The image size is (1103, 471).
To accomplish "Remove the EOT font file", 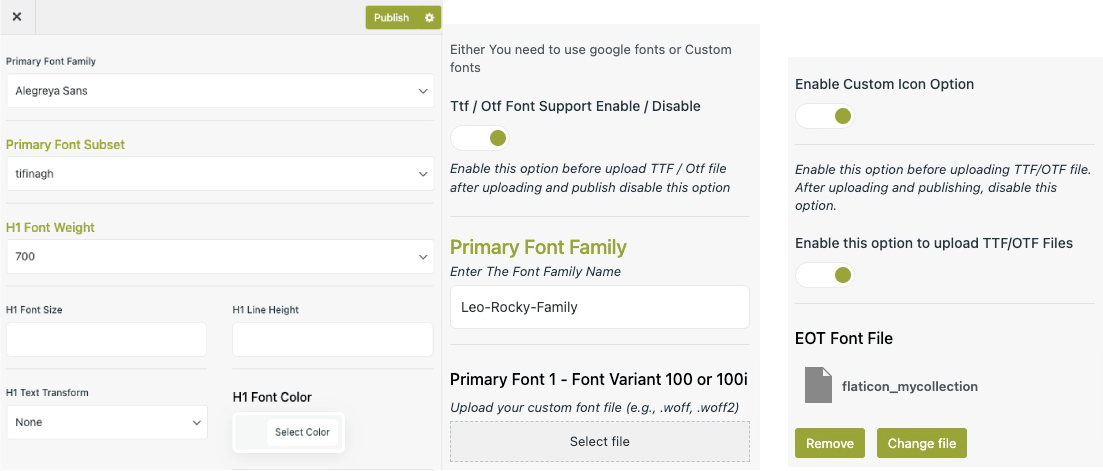I will tap(830, 443).
